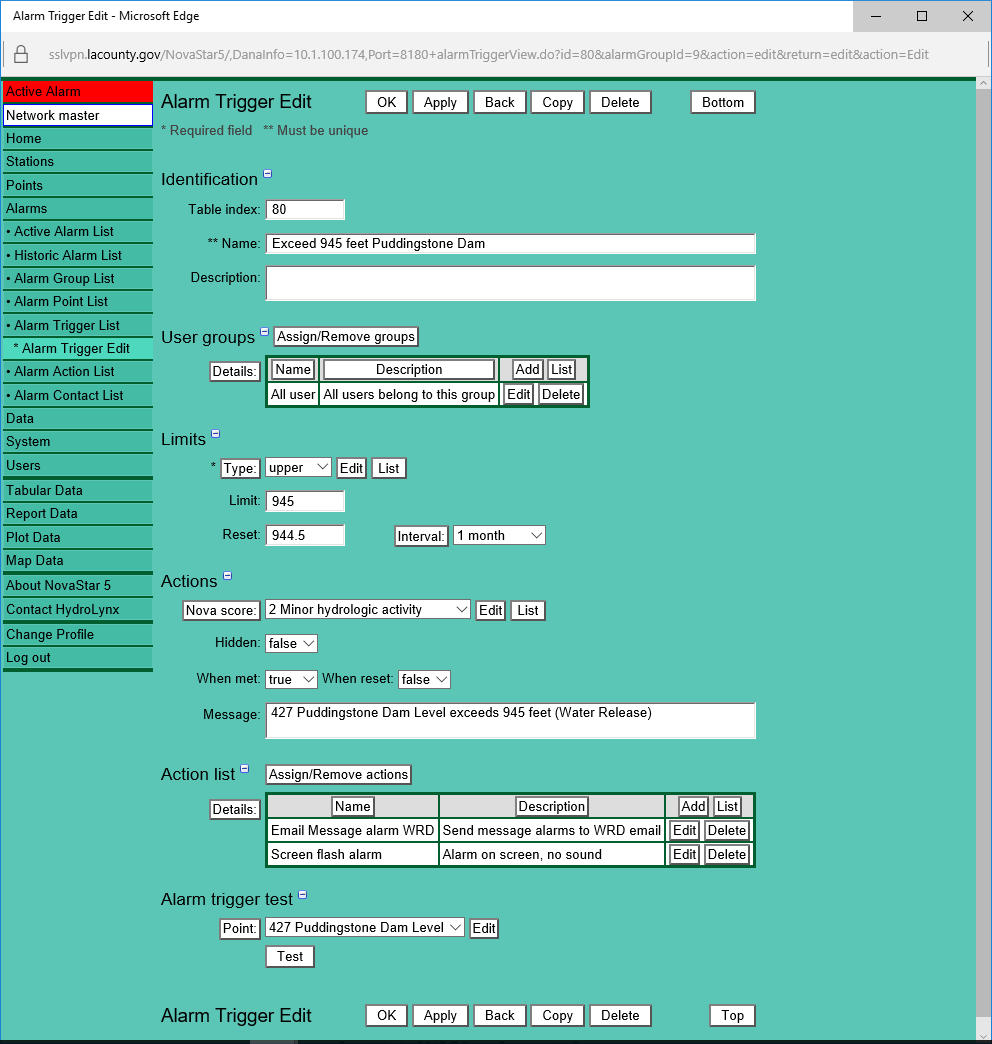Collapse the Action list section icon
This screenshot has height=1044, width=992.
[244, 769]
